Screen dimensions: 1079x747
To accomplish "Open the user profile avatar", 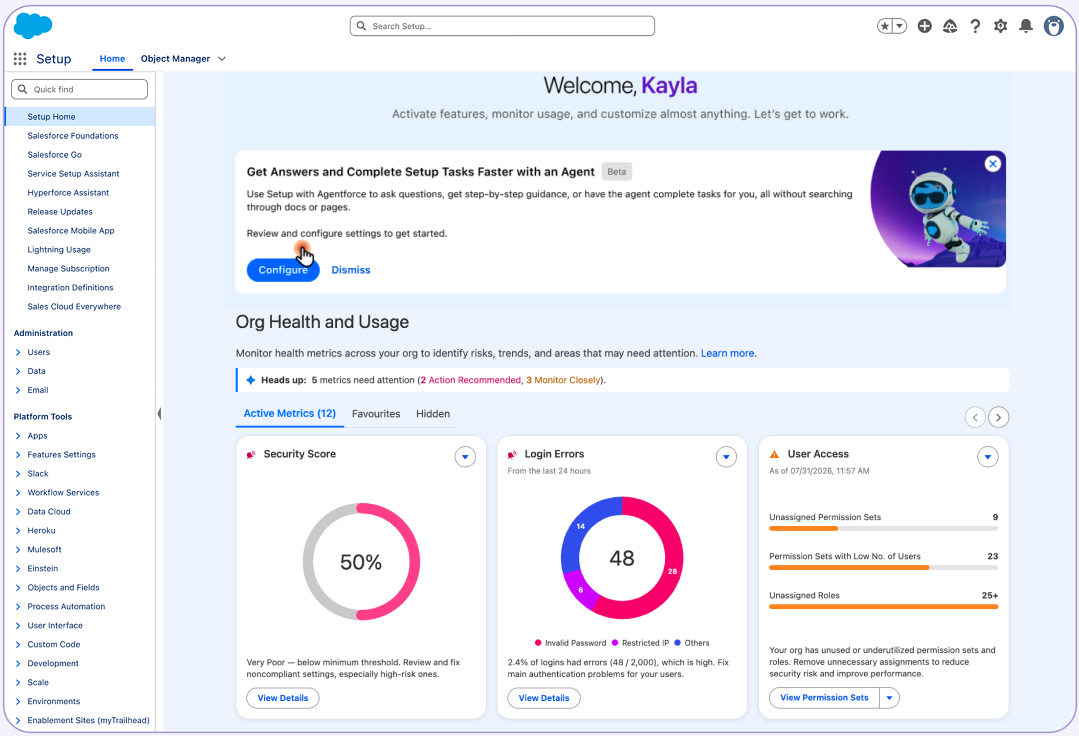I will tap(1054, 26).
